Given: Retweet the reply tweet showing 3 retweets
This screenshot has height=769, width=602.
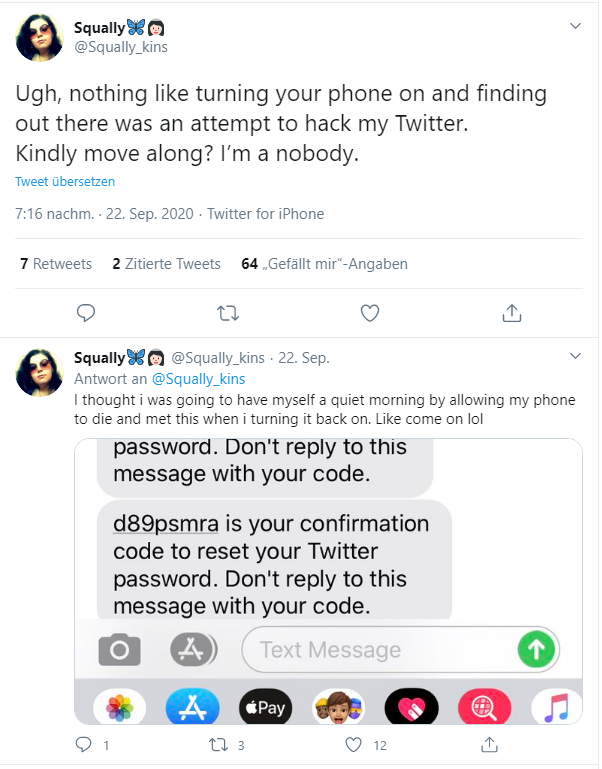Looking at the screenshot, I should pyautogui.click(x=219, y=745).
